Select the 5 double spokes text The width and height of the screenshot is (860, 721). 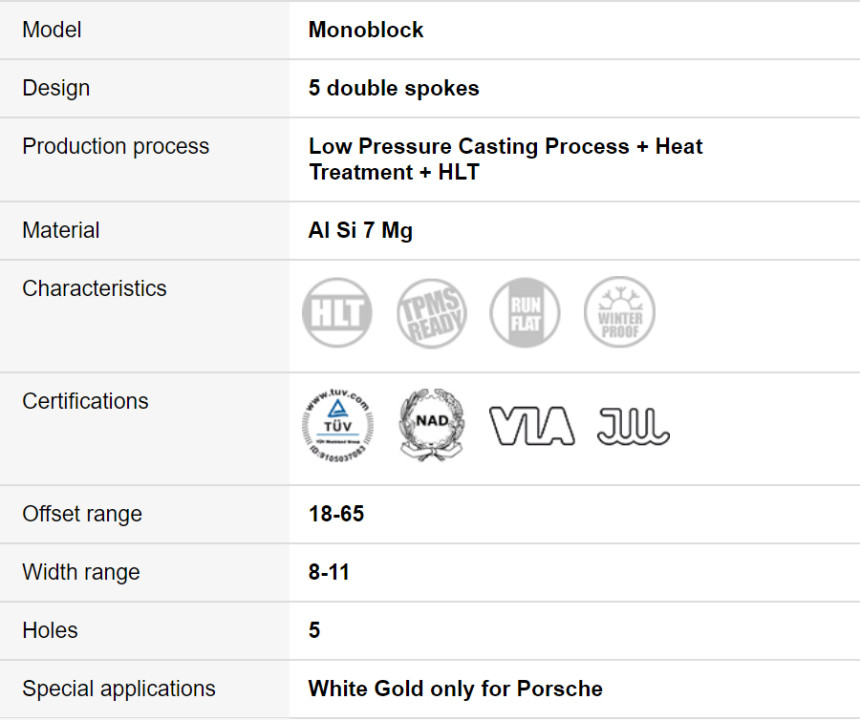(394, 88)
